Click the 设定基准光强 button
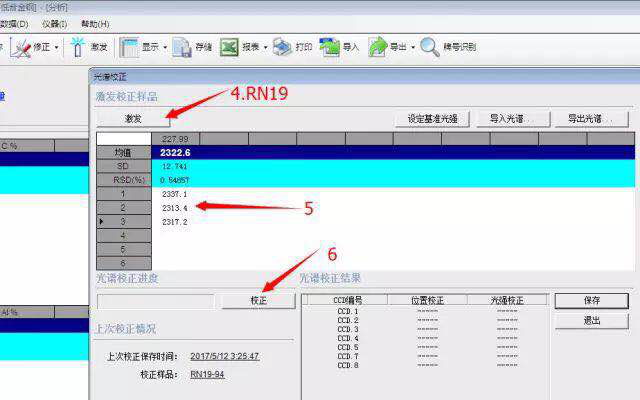The width and height of the screenshot is (640, 400). click(432, 118)
